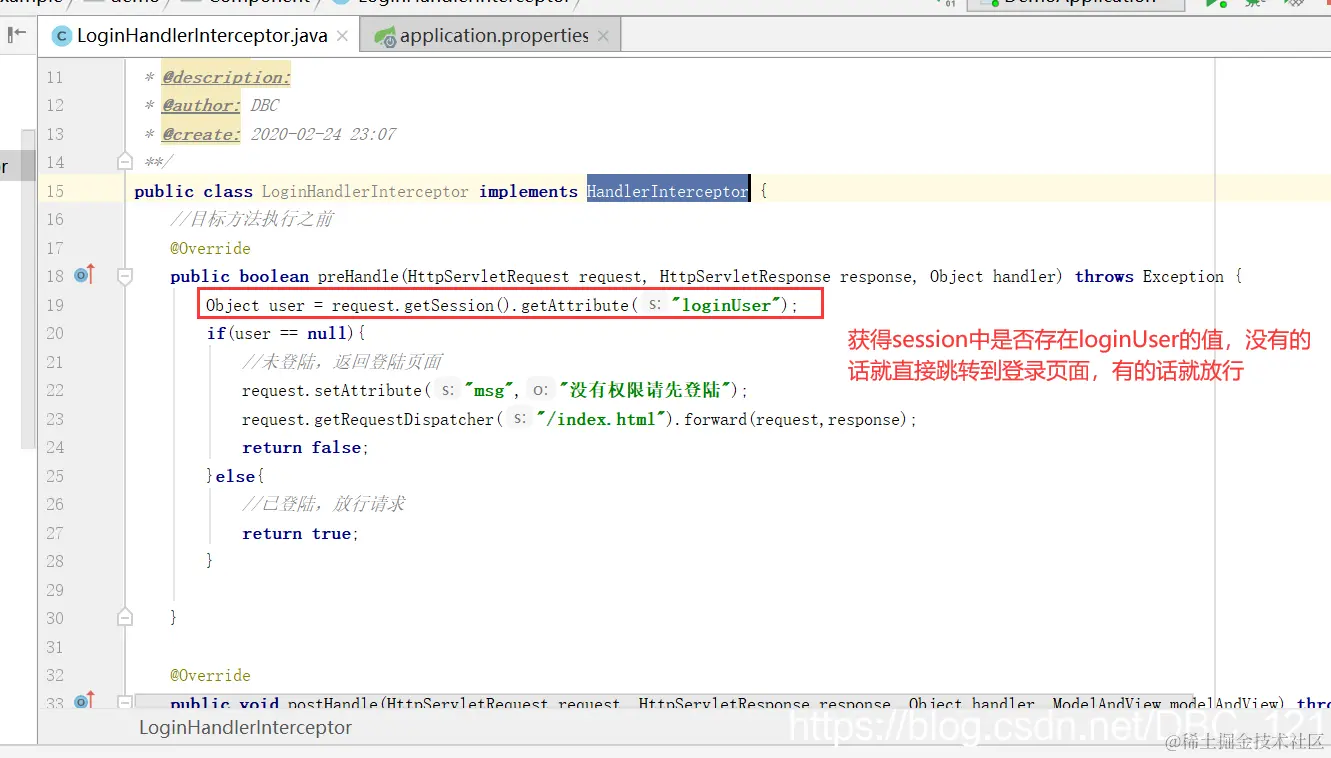Click the implements-method gutter icon on line 33

pos(84,701)
